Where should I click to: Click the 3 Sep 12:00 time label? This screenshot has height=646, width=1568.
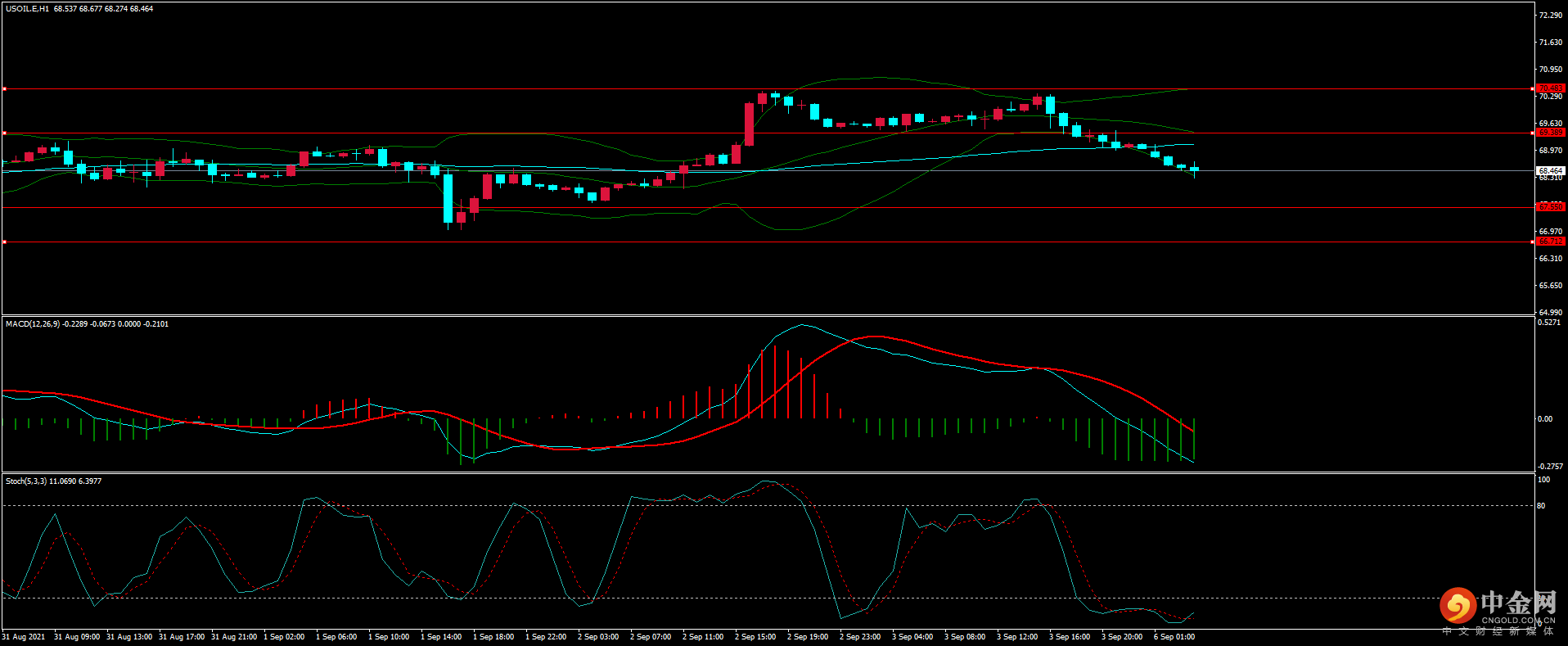point(1017,637)
